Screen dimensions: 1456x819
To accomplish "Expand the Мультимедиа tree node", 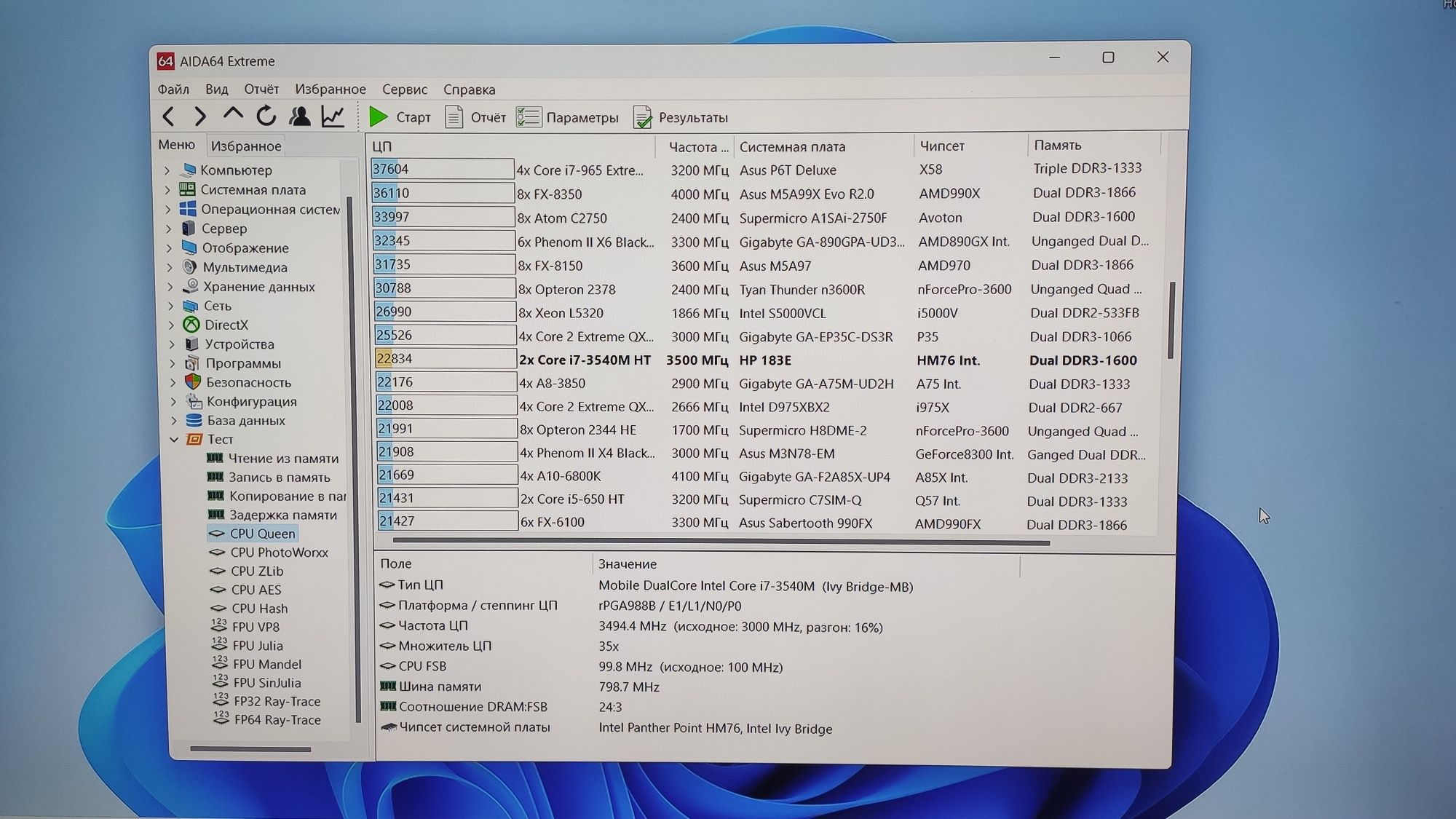I will pyautogui.click(x=170, y=267).
